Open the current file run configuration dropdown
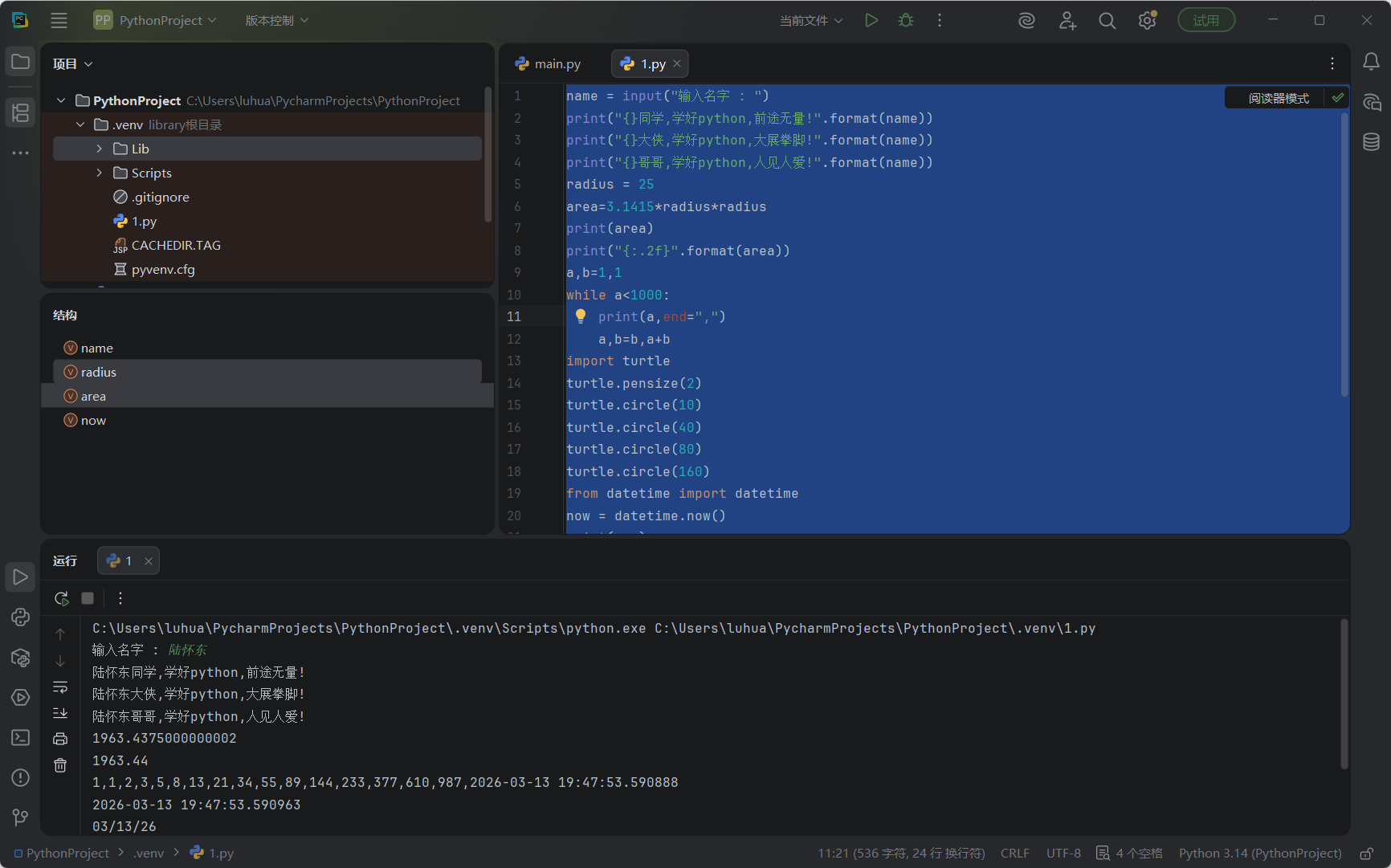 [811, 20]
